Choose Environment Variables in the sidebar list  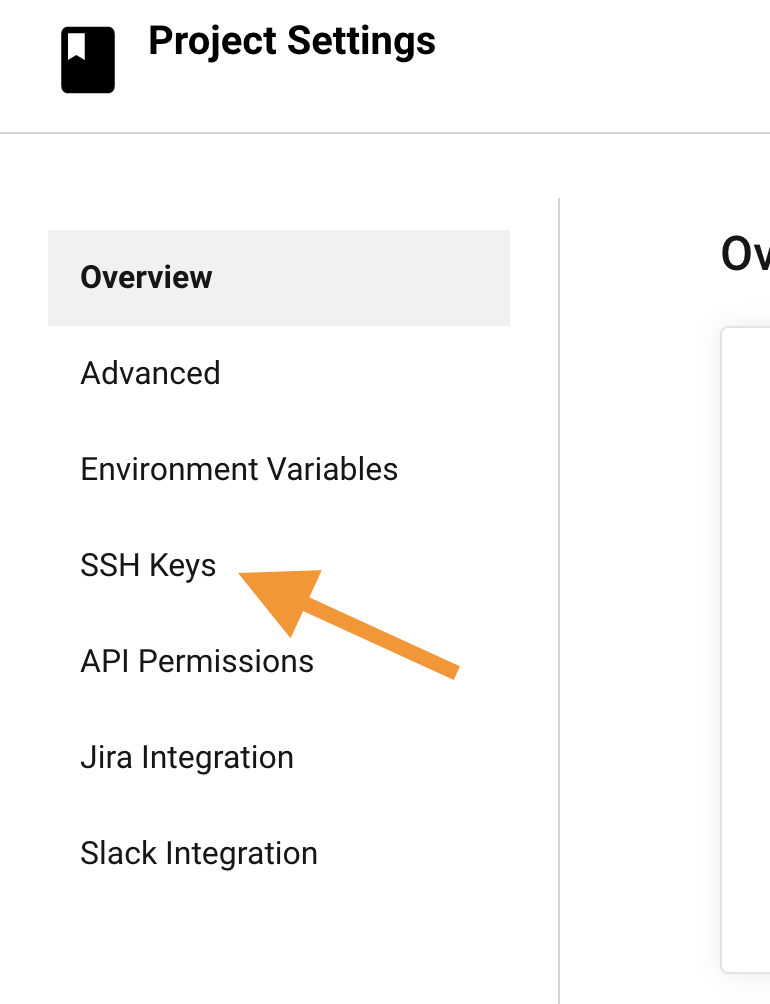(x=239, y=469)
